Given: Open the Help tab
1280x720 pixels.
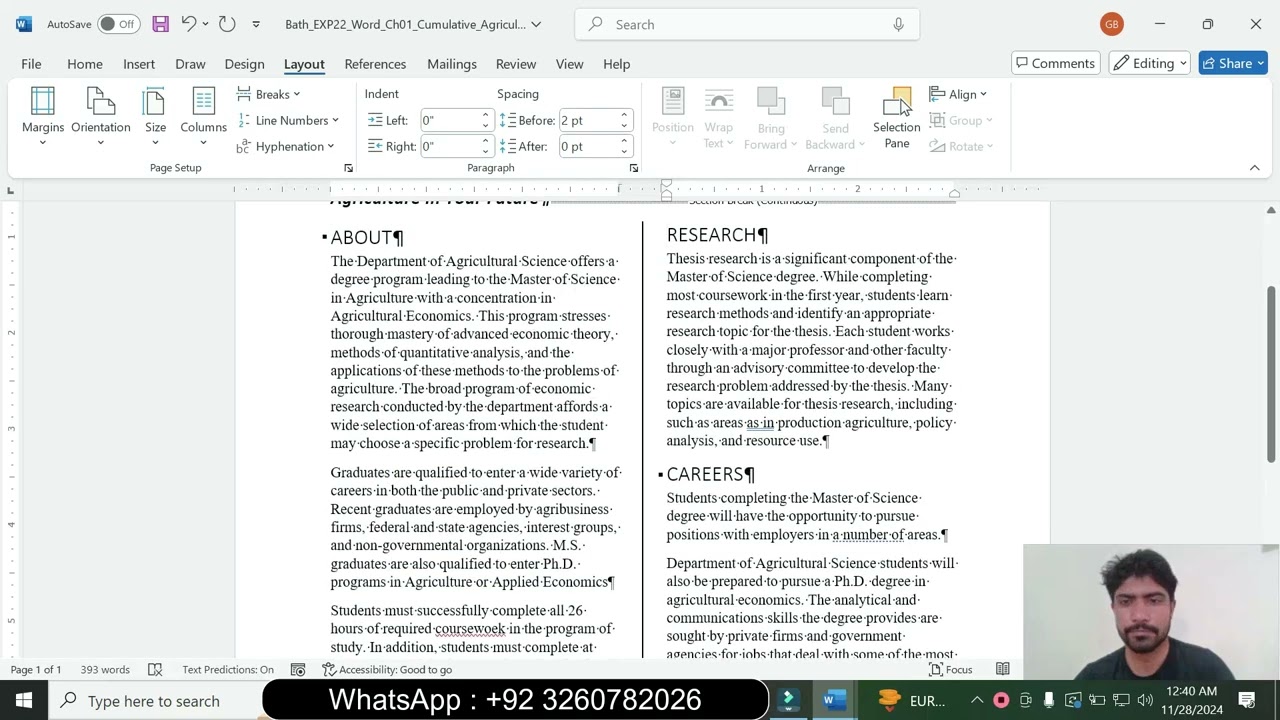Looking at the screenshot, I should 616,64.
